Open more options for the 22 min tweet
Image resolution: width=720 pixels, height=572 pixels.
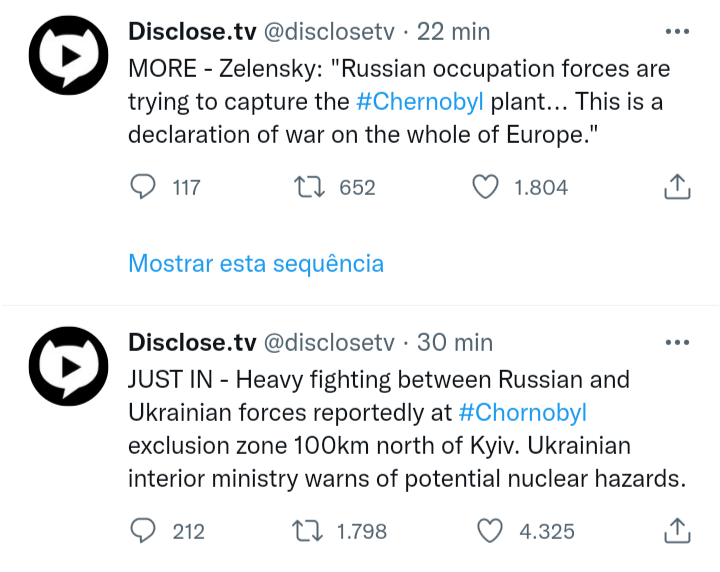[x=677, y=31]
